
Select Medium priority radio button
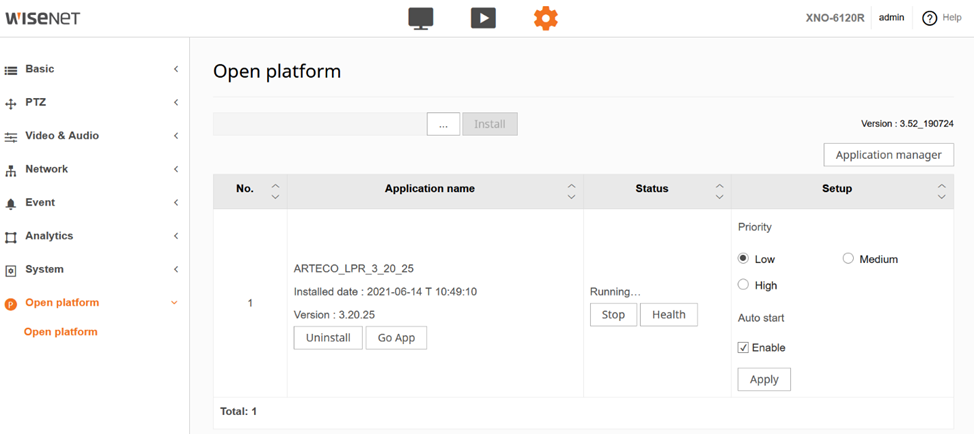pyautogui.click(x=848, y=258)
